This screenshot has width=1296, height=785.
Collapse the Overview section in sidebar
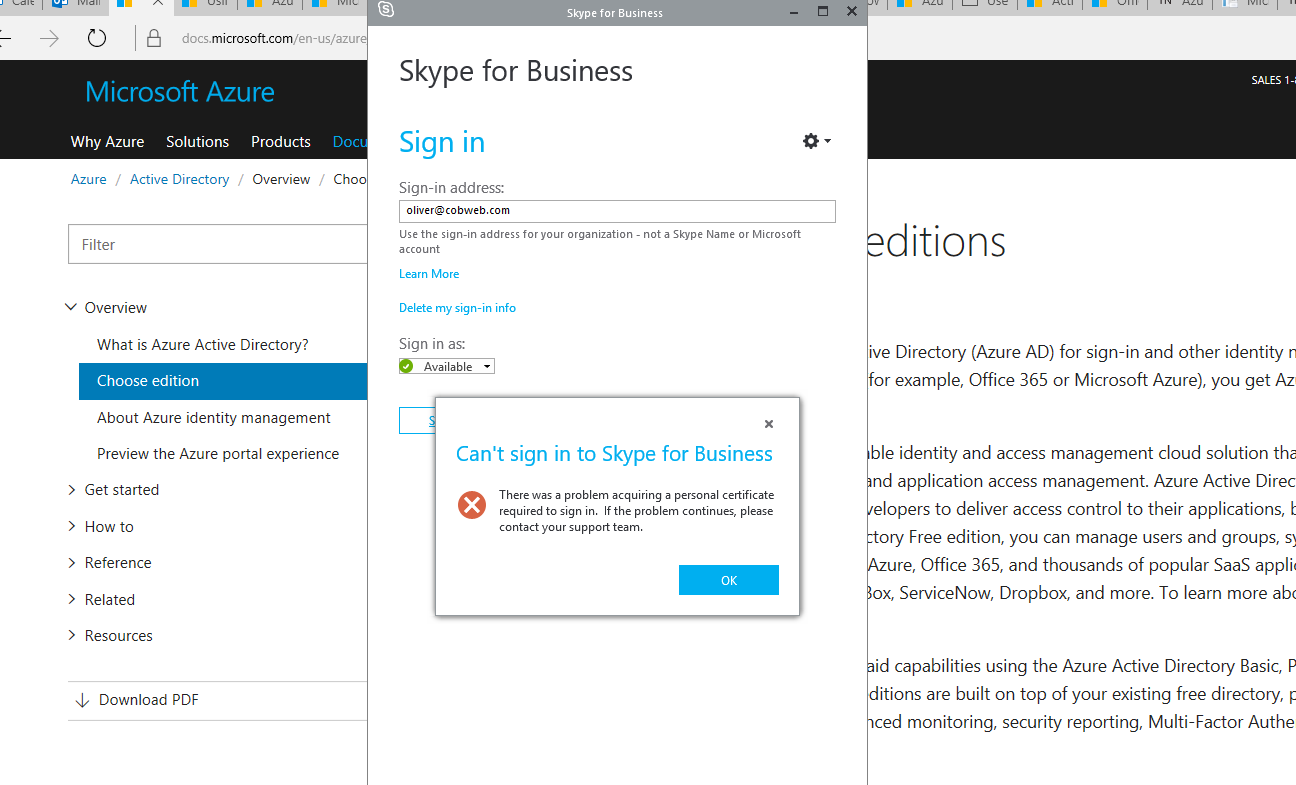[71, 307]
